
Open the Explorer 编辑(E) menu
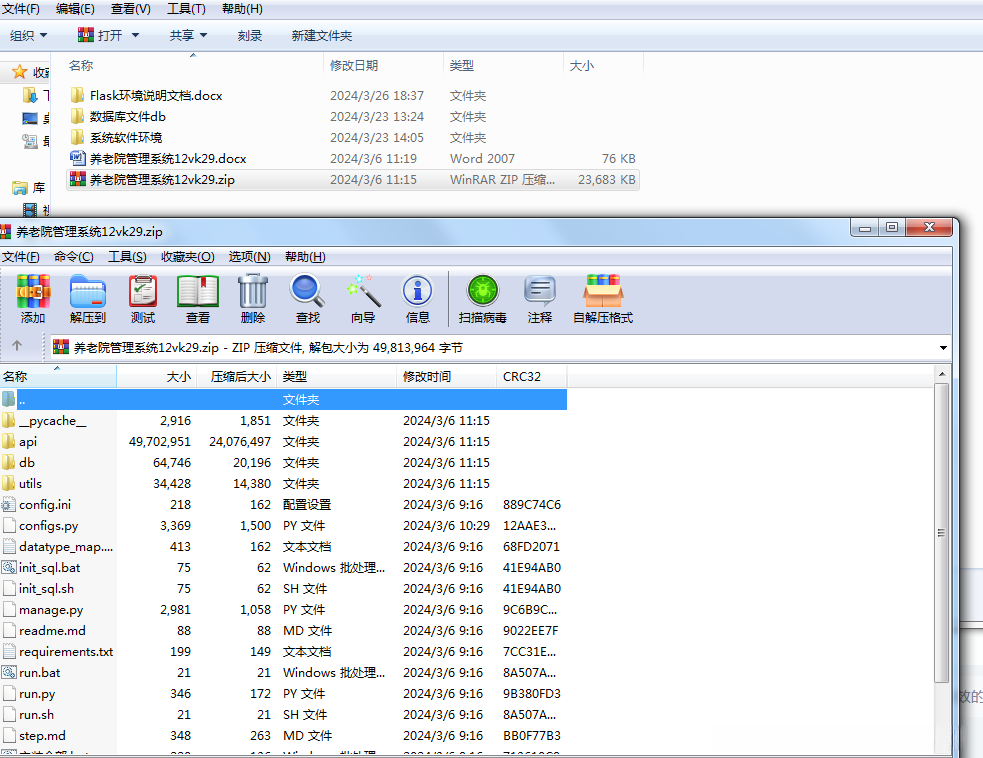click(75, 9)
